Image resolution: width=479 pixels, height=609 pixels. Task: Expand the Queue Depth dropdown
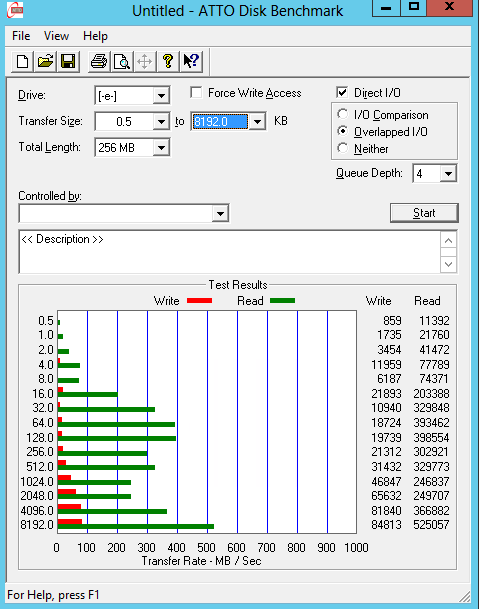click(448, 173)
